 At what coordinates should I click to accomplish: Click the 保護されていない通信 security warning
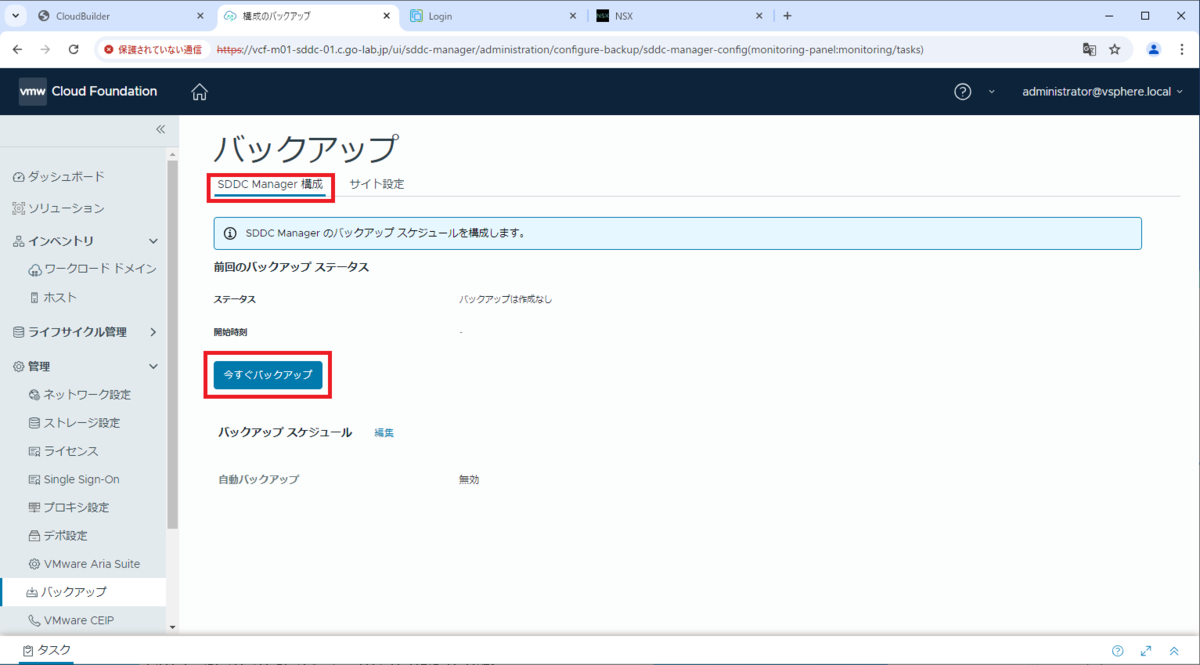pyautogui.click(x=153, y=49)
